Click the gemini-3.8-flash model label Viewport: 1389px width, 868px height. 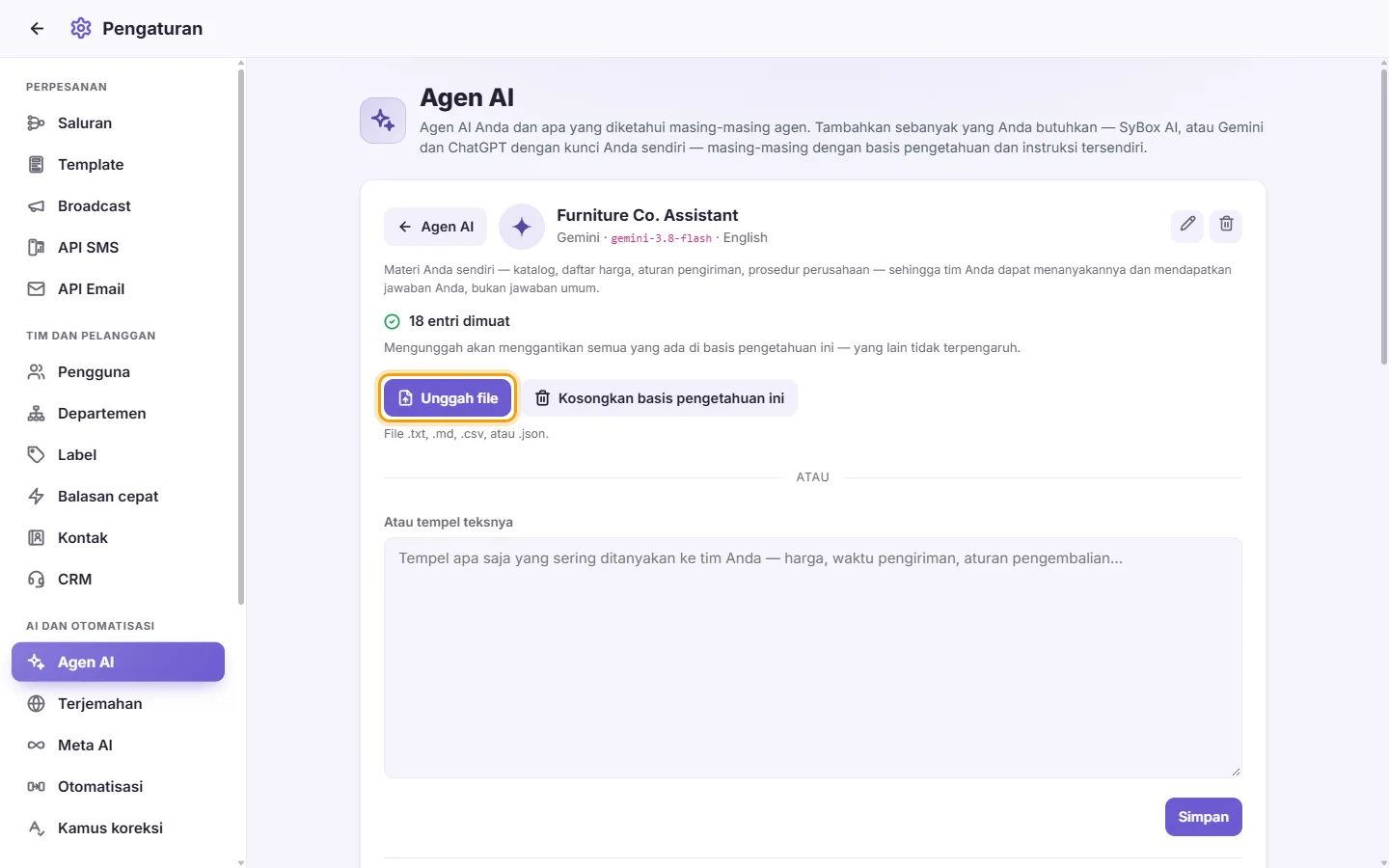point(662,238)
